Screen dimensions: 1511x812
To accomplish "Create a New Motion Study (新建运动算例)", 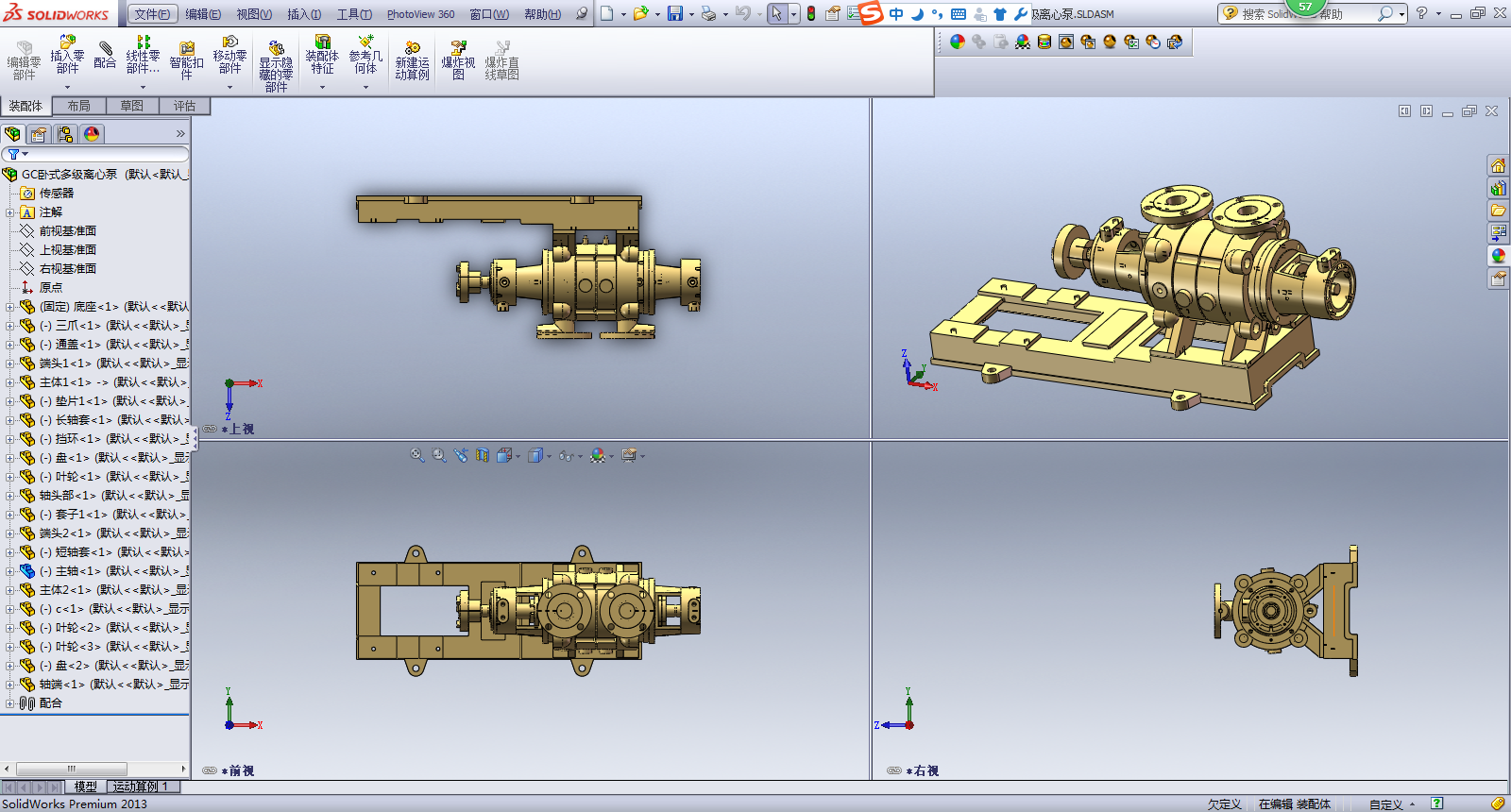I will tap(412, 59).
